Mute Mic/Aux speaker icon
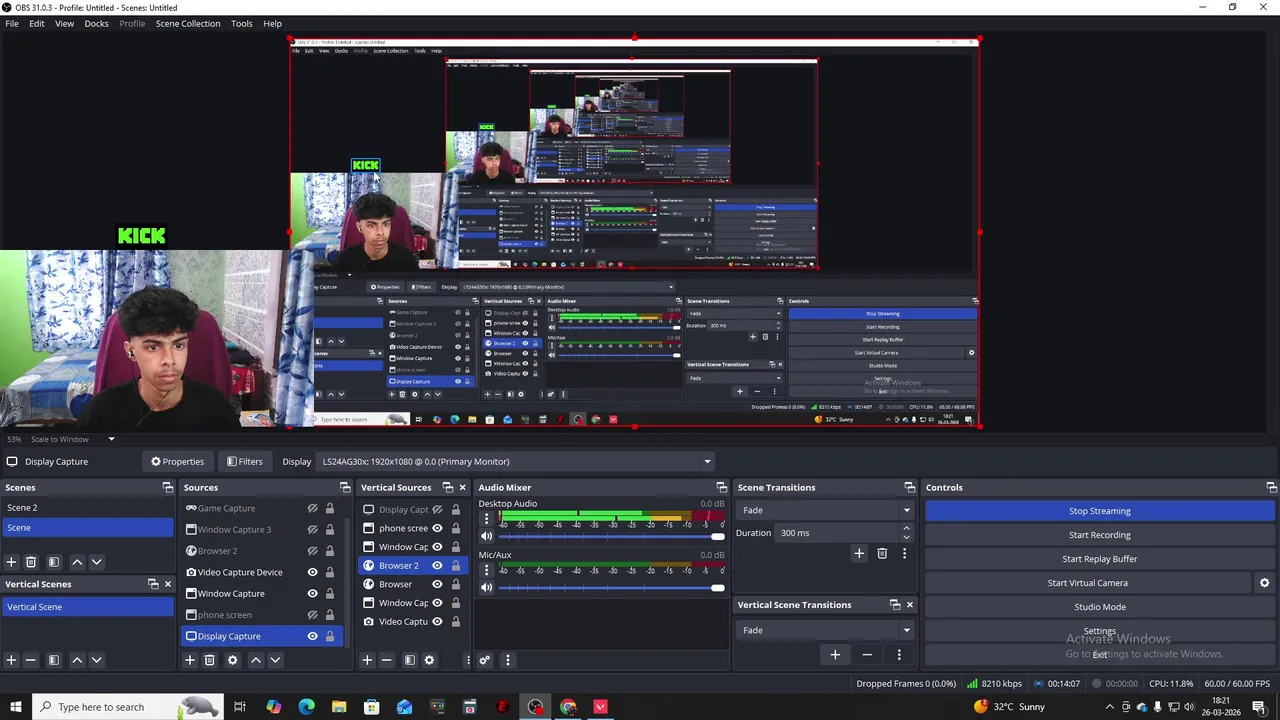This screenshot has width=1280, height=720. pyautogui.click(x=487, y=587)
